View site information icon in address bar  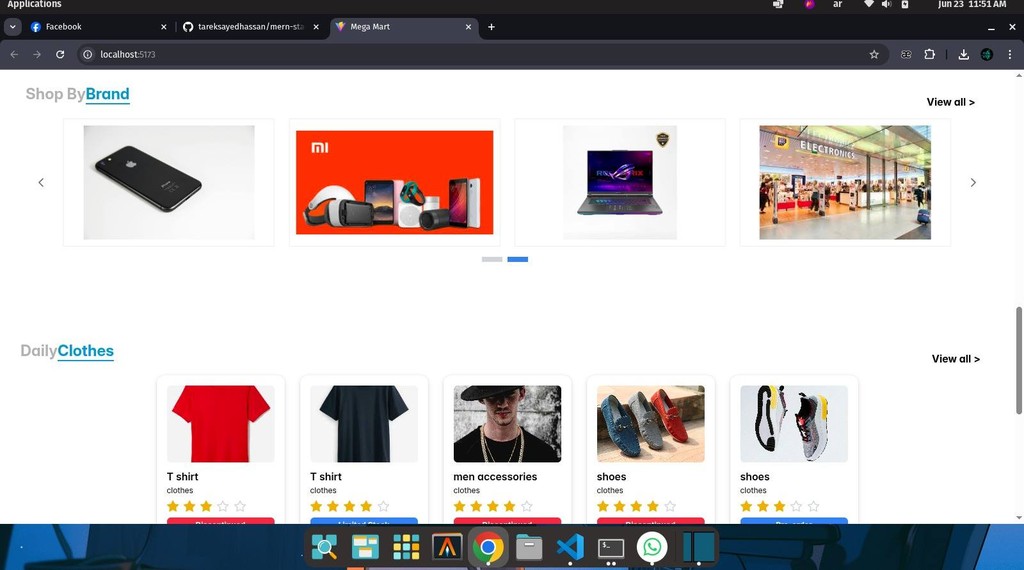(x=88, y=54)
